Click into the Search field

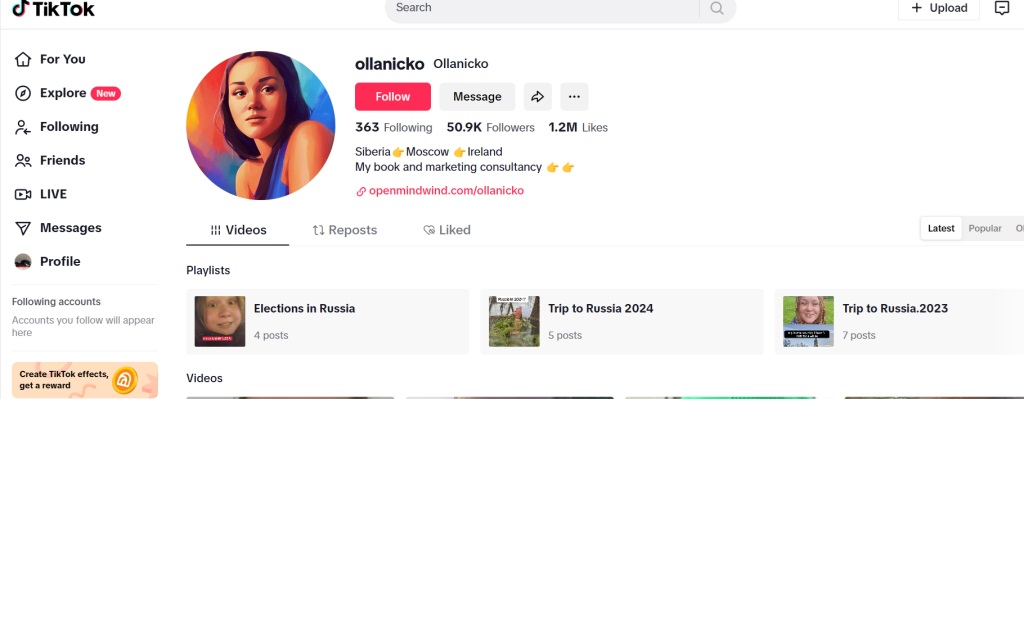pyautogui.click(x=542, y=8)
